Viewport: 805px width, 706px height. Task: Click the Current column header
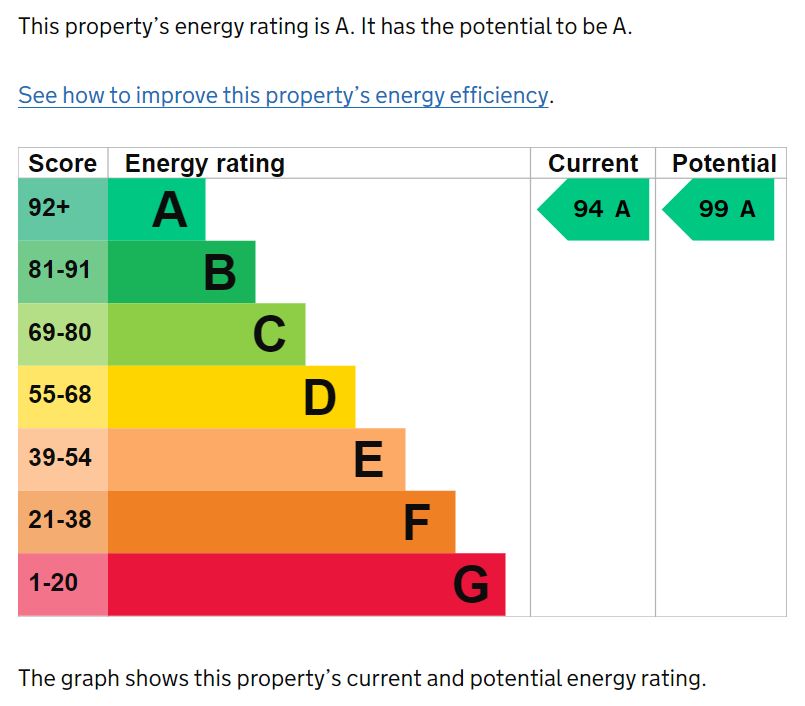click(x=593, y=164)
